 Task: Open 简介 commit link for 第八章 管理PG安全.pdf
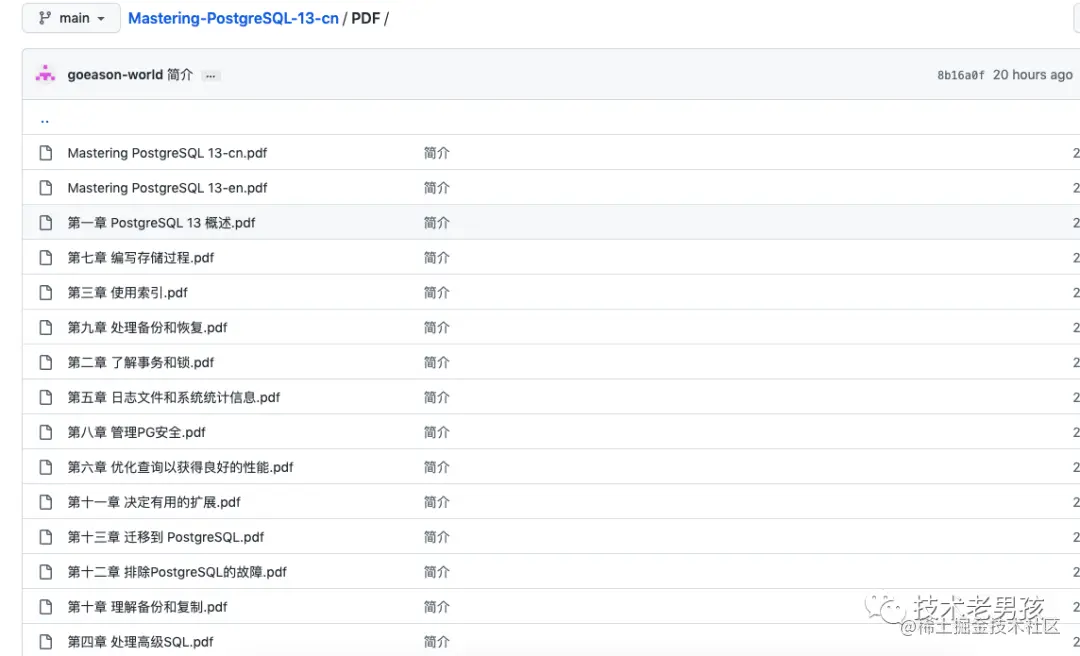(437, 432)
